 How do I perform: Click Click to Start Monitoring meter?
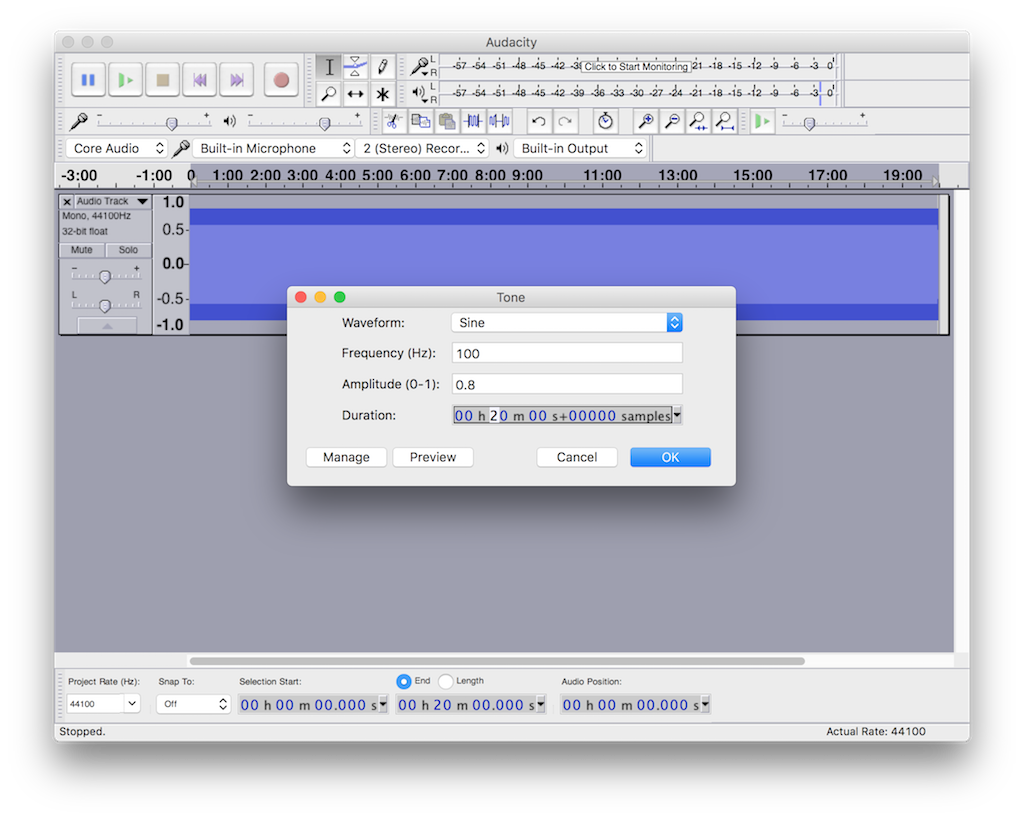point(636,67)
